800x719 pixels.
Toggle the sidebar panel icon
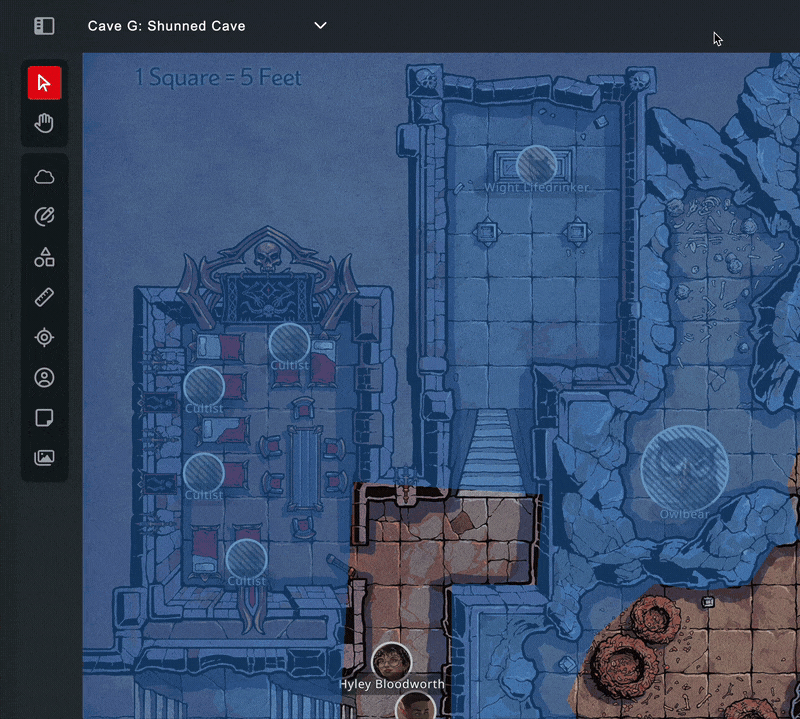44,26
